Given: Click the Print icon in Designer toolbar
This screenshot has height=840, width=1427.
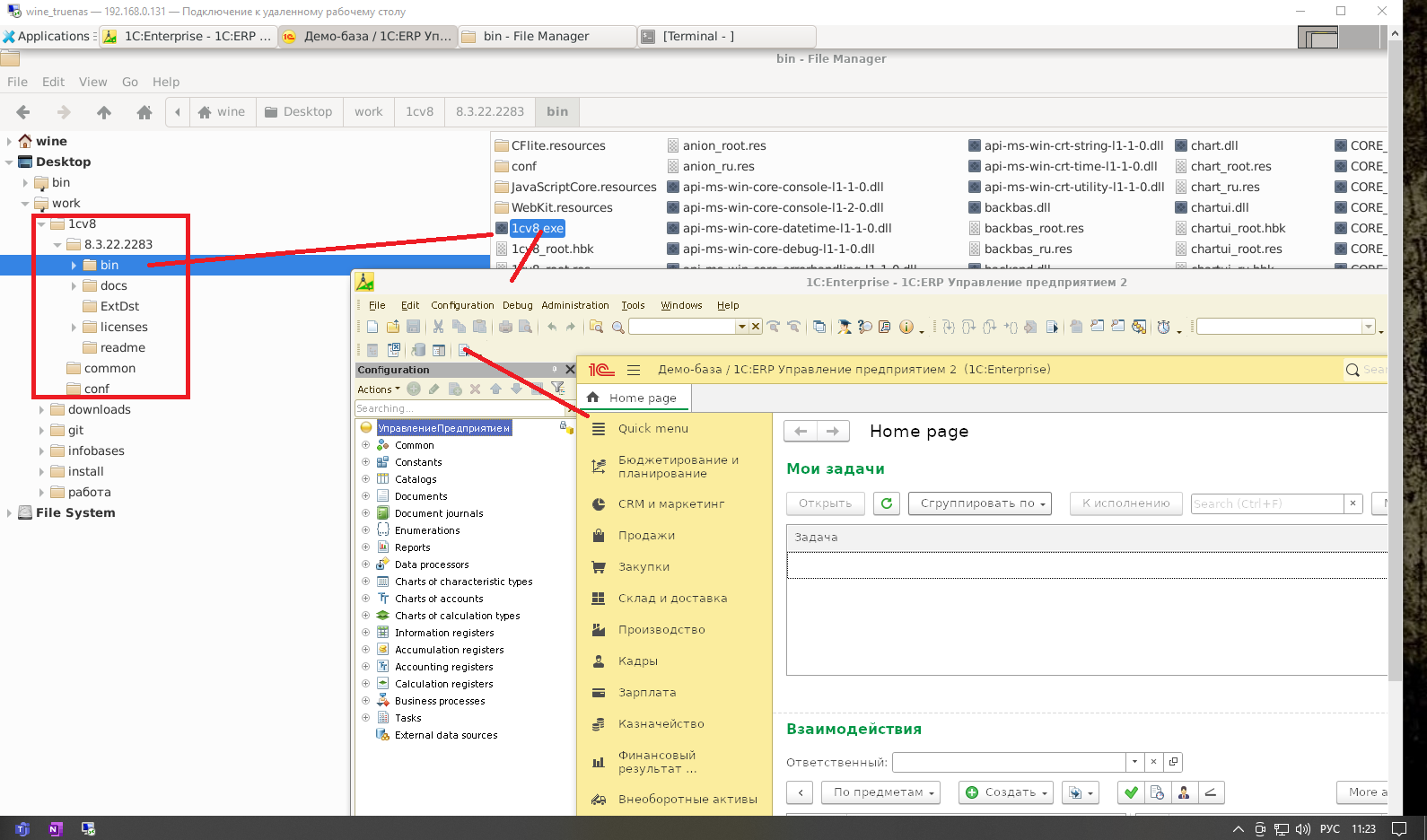Looking at the screenshot, I should click(x=505, y=327).
